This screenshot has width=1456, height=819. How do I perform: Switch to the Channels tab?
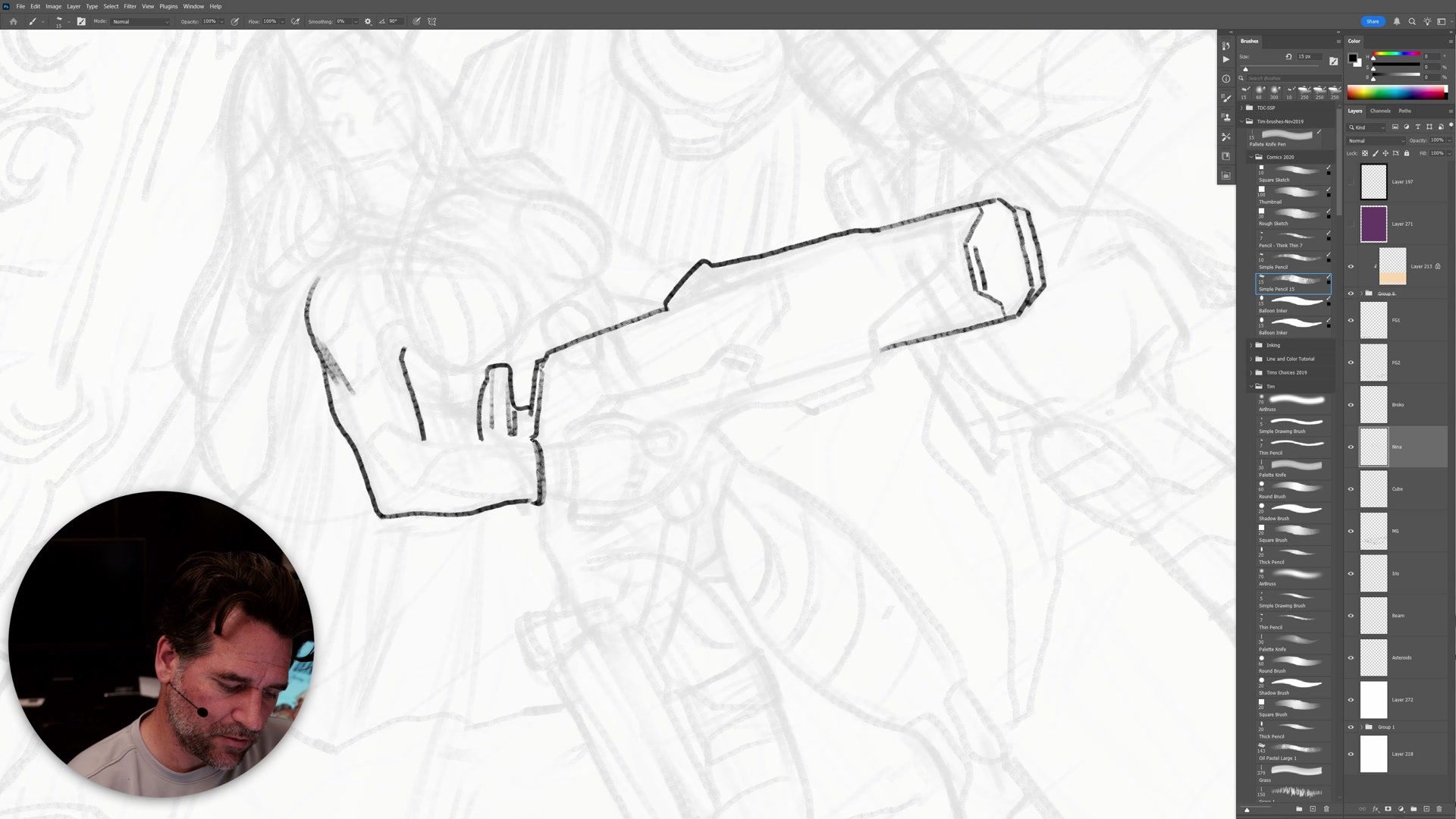pos(1380,111)
